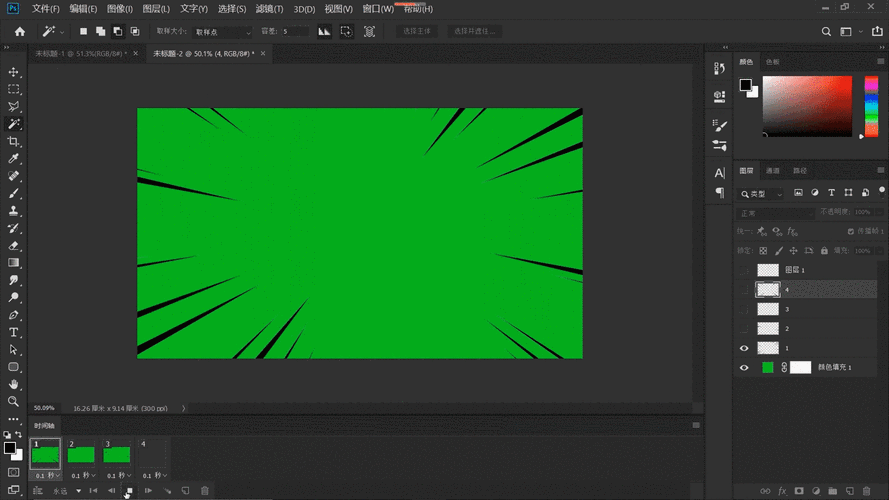This screenshot has height=500, width=889.
Task: Select the Crop tool
Action: click(x=14, y=141)
